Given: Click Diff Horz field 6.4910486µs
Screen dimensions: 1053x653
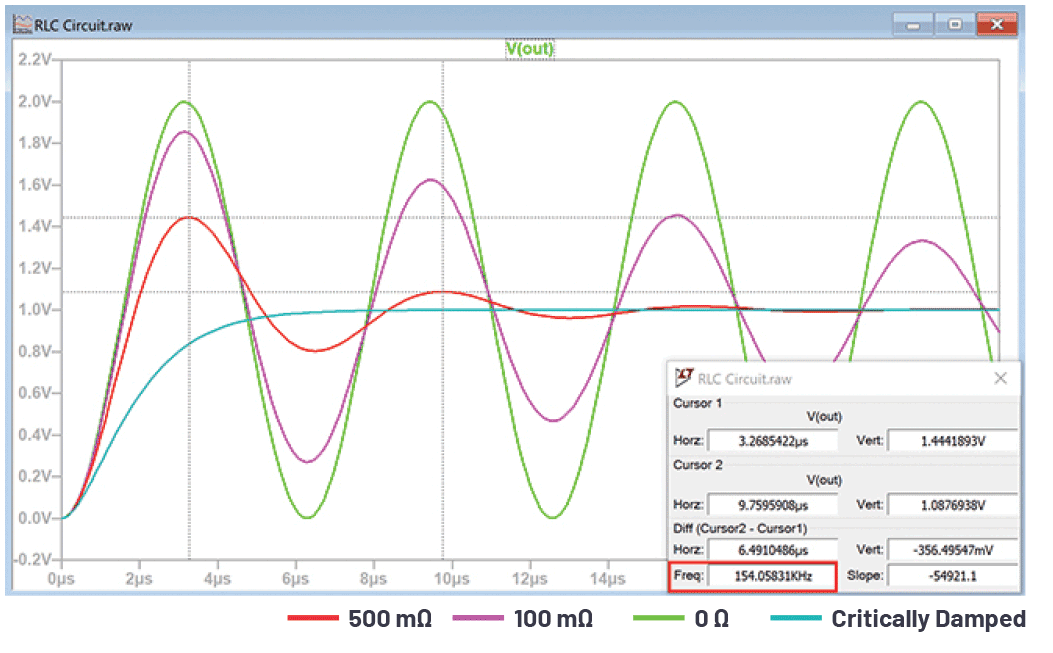Looking at the screenshot, I should [773, 550].
